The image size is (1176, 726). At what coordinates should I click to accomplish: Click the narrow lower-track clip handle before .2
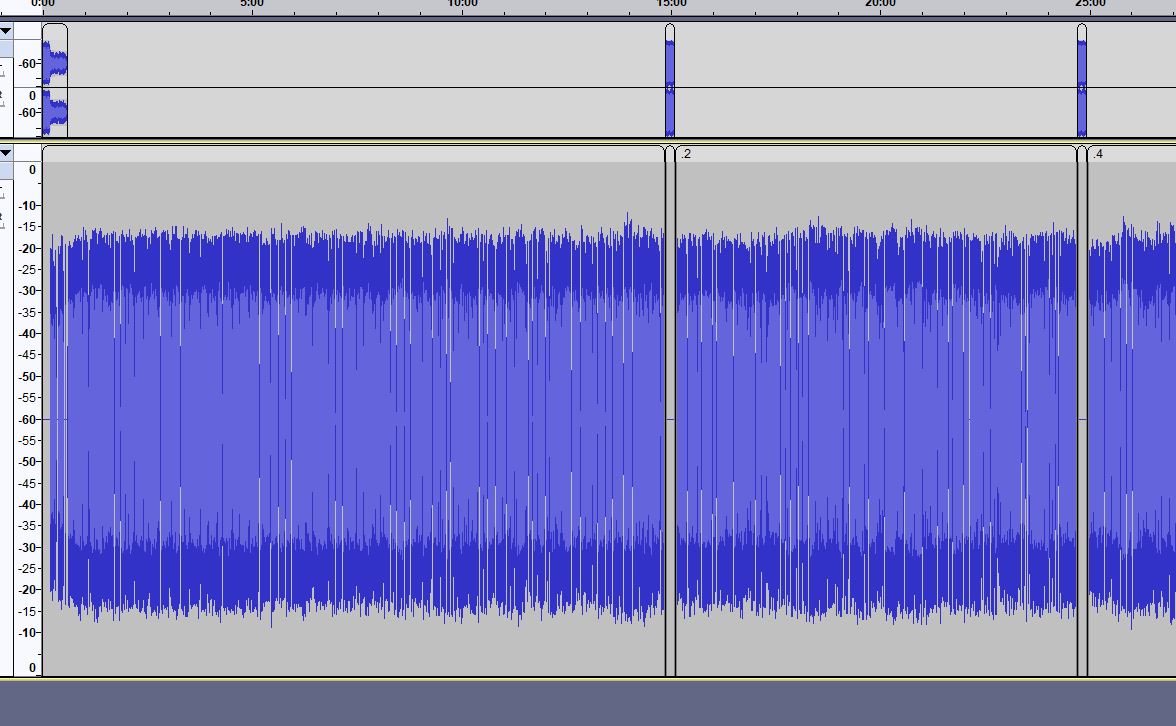[x=670, y=154]
